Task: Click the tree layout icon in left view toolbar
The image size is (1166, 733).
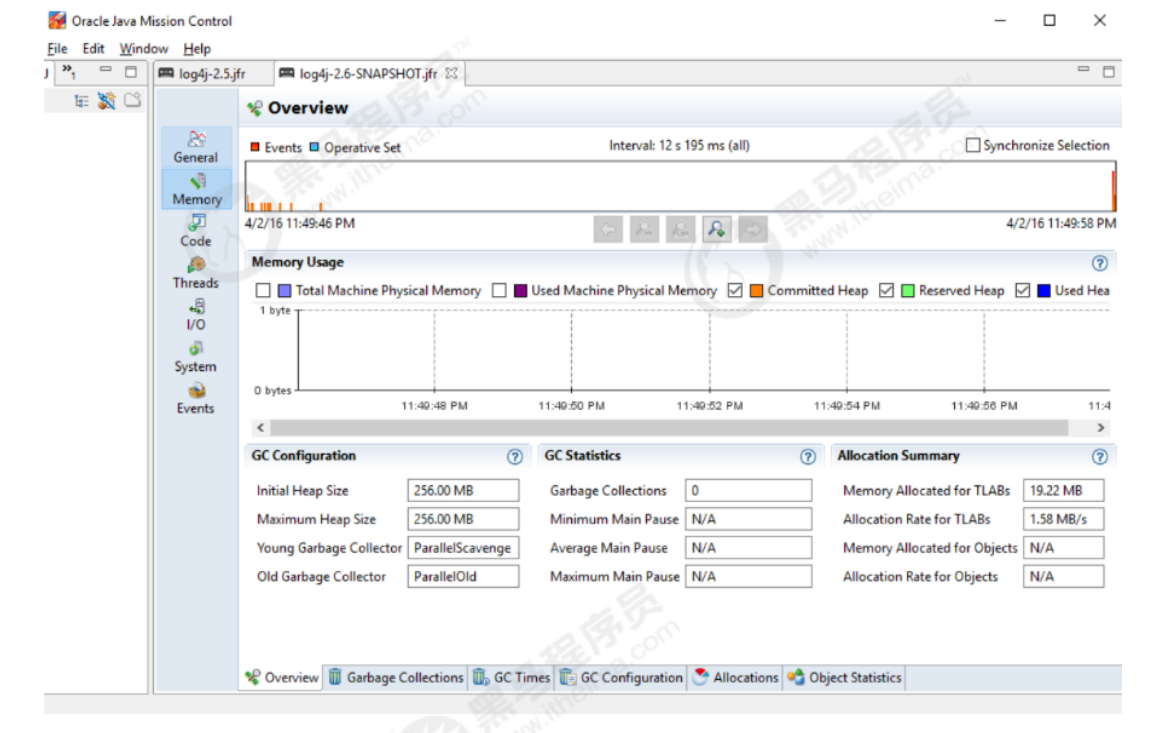Action: coord(82,100)
